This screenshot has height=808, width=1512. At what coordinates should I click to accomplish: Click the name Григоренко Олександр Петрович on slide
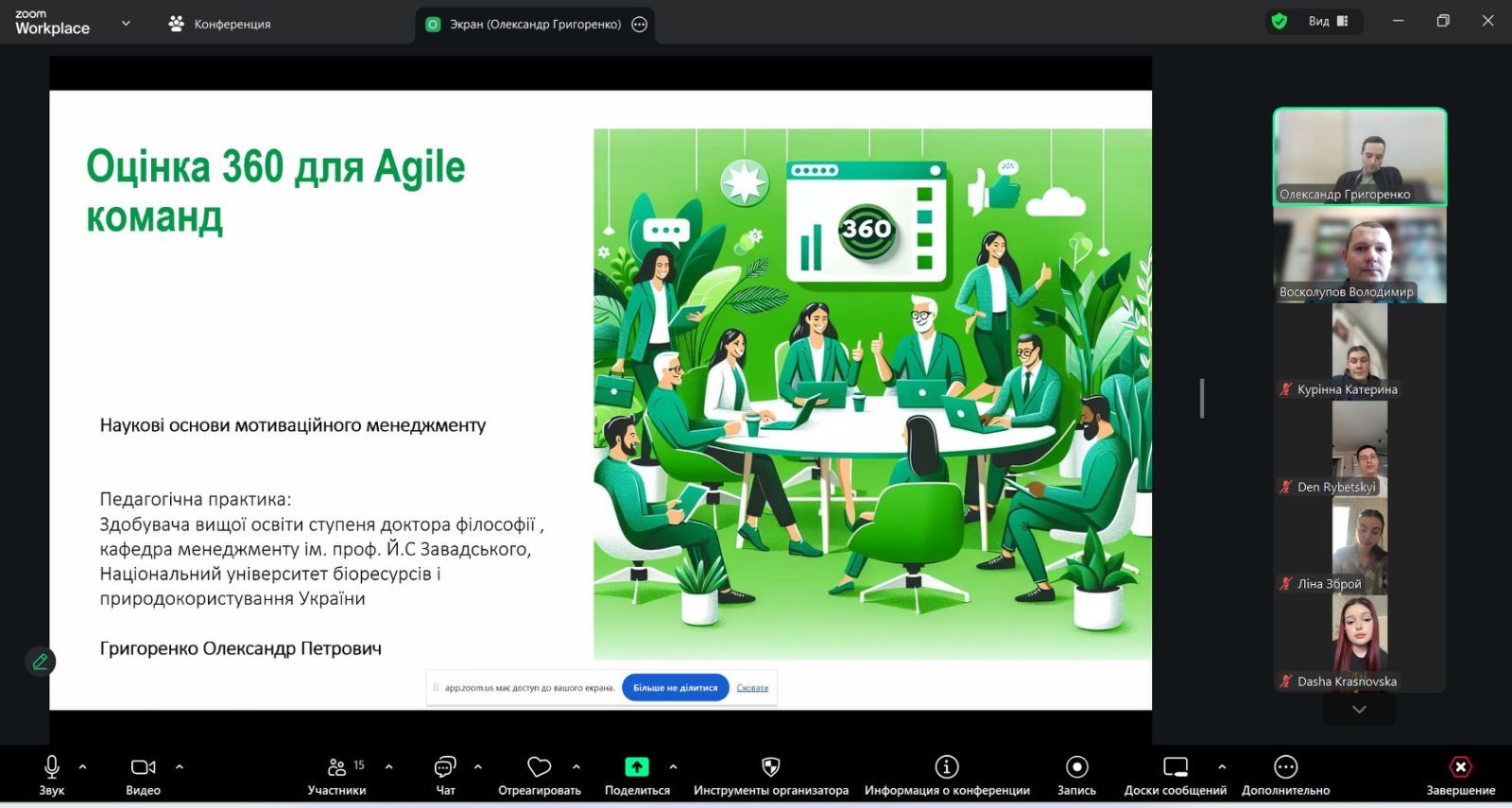point(241,648)
